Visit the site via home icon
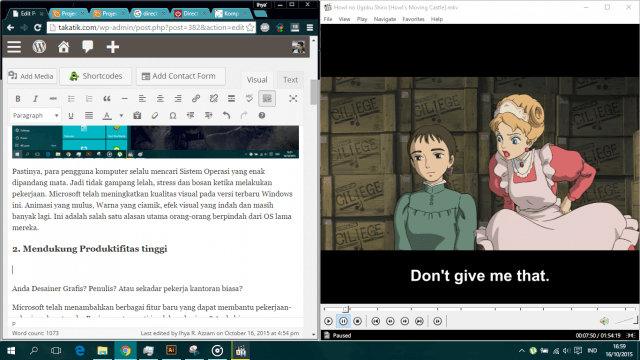This screenshot has width=640, height=360. pos(63,47)
